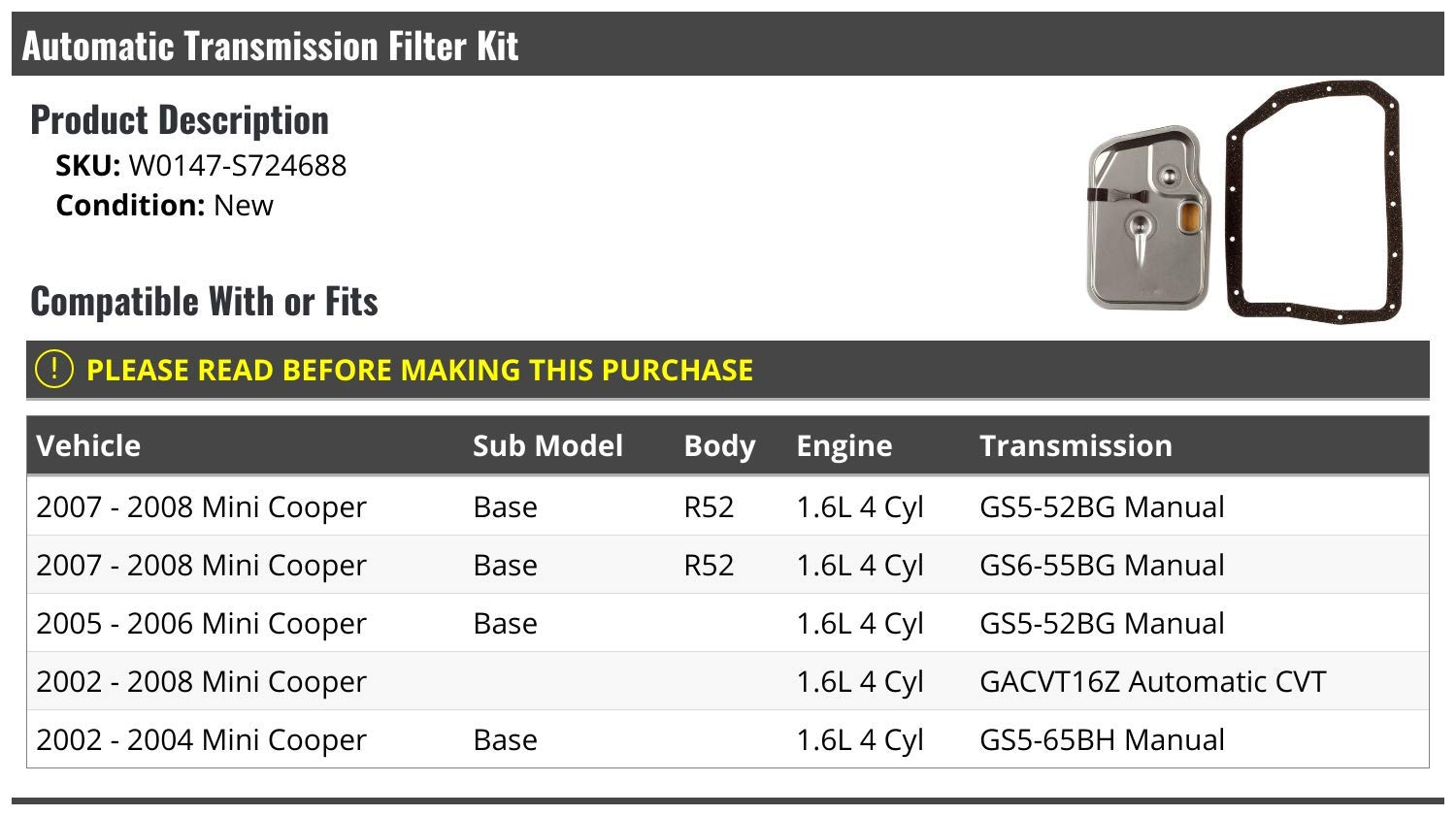This screenshot has height=816, width=1456.
Task: Click the transmission filter product image
Action: click(x=1148, y=218)
